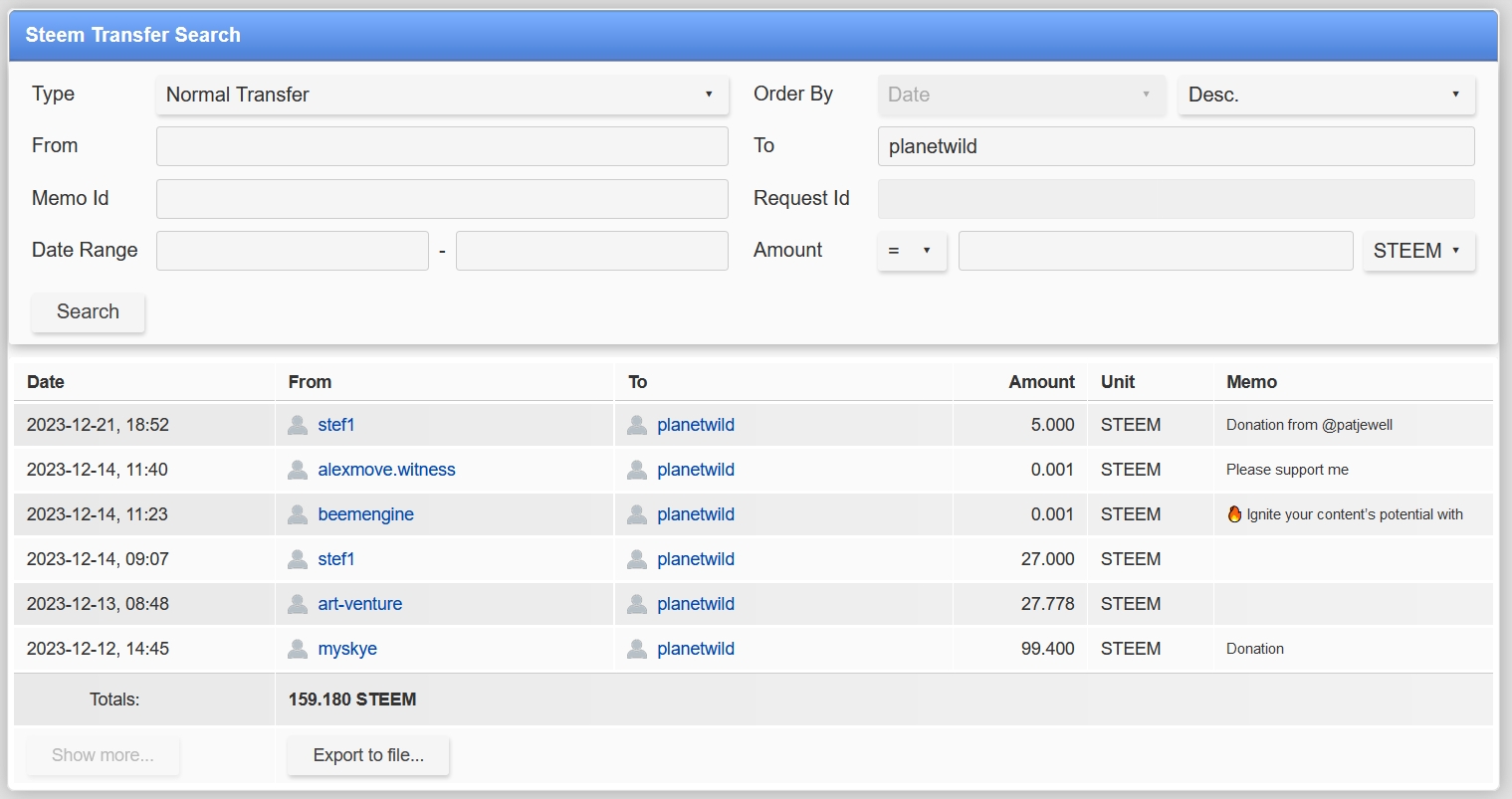Open the beemengine account link
Image resolution: width=1512 pixels, height=799 pixels.
(x=365, y=514)
